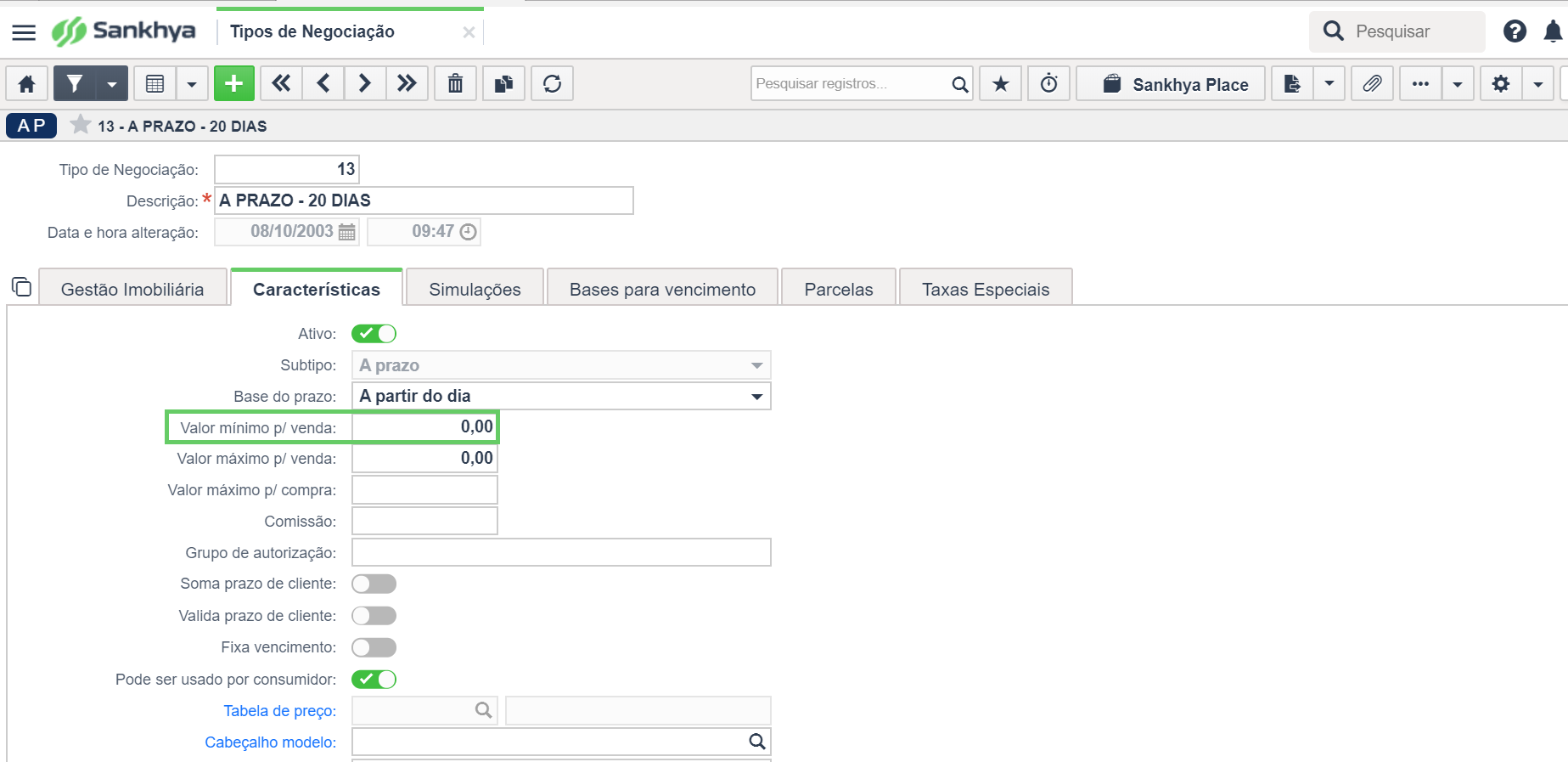Click the green add new record button
Screen dimensions: 1568x762
pos(234,83)
